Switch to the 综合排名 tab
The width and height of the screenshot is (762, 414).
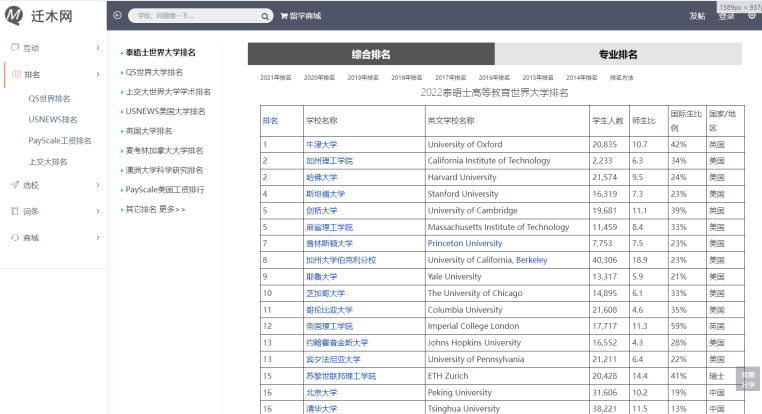tap(371, 54)
